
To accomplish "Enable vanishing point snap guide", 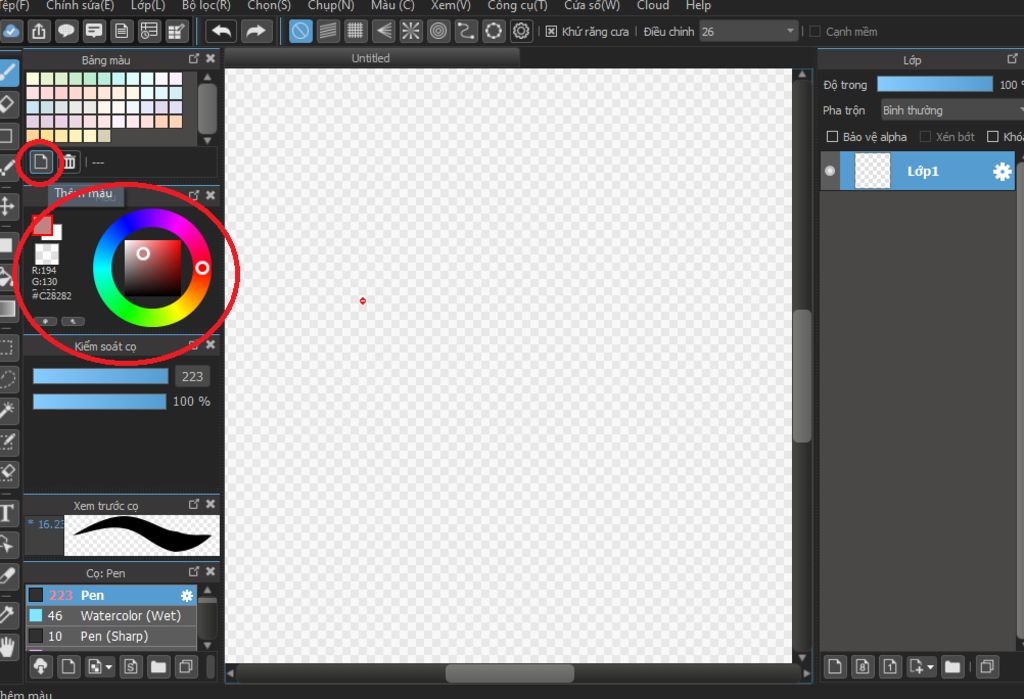I will (x=384, y=31).
